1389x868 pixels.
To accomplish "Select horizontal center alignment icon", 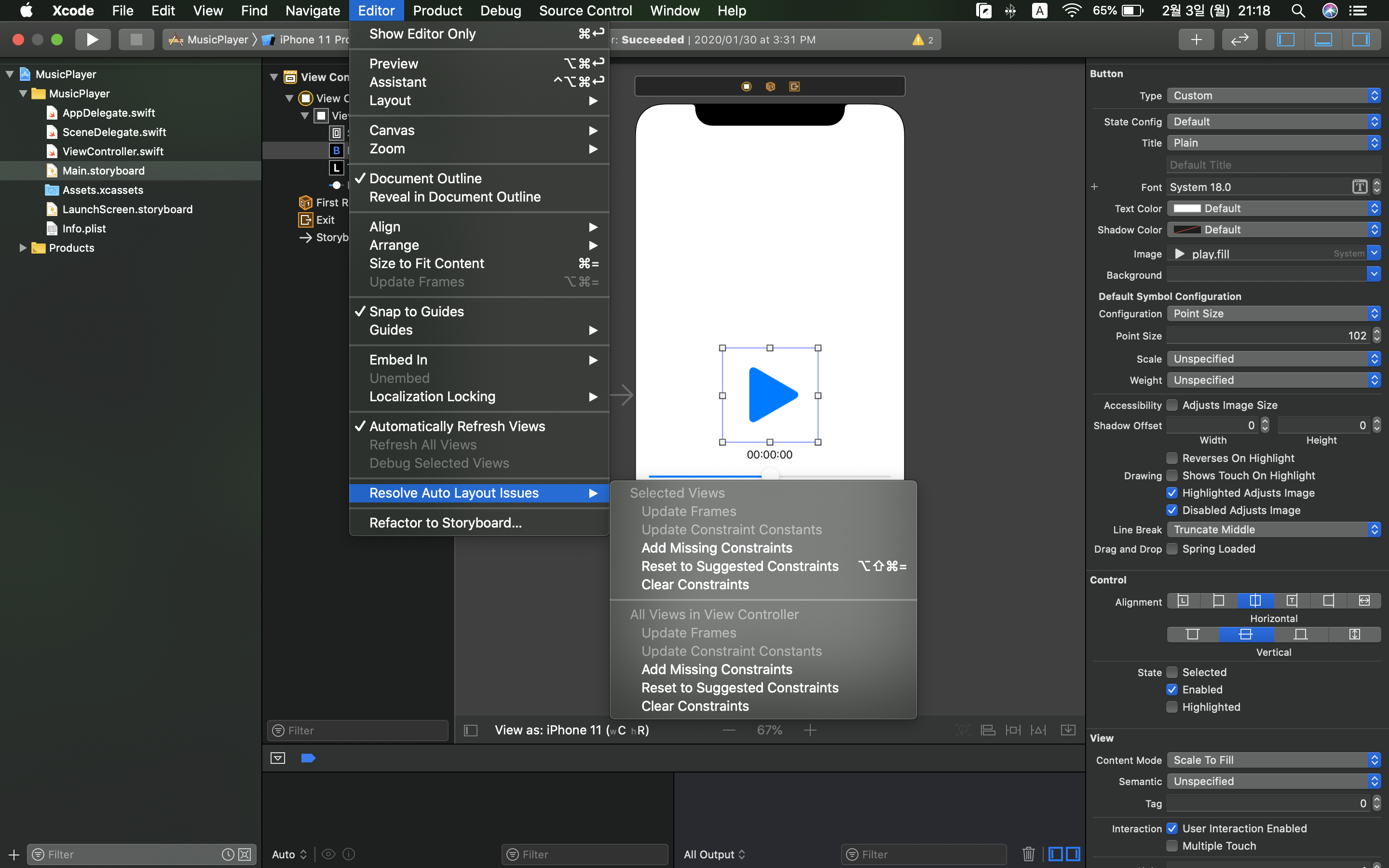I will click(x=1255, y=600).
